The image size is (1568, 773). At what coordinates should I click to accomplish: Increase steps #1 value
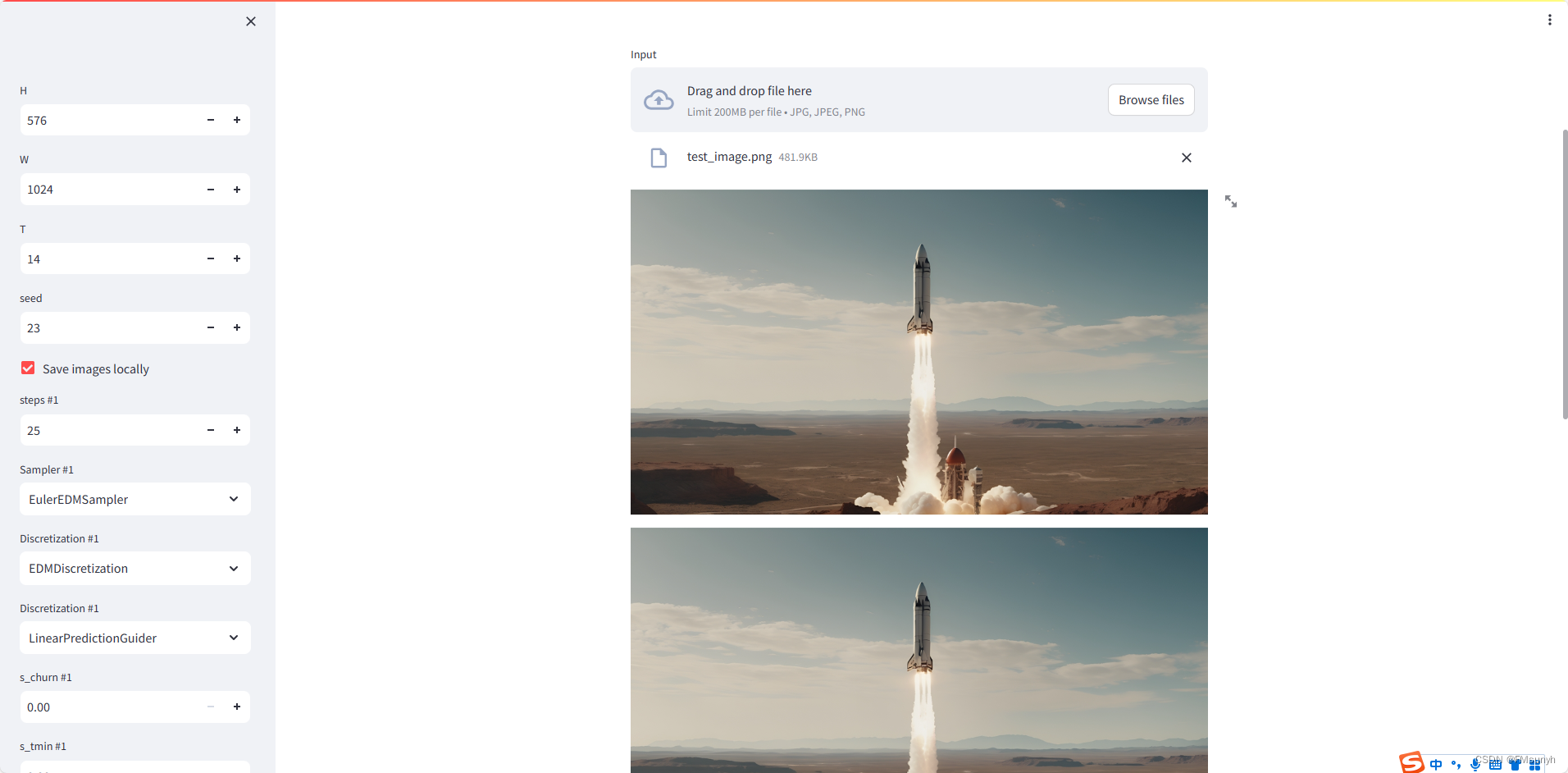click(237, 430)
